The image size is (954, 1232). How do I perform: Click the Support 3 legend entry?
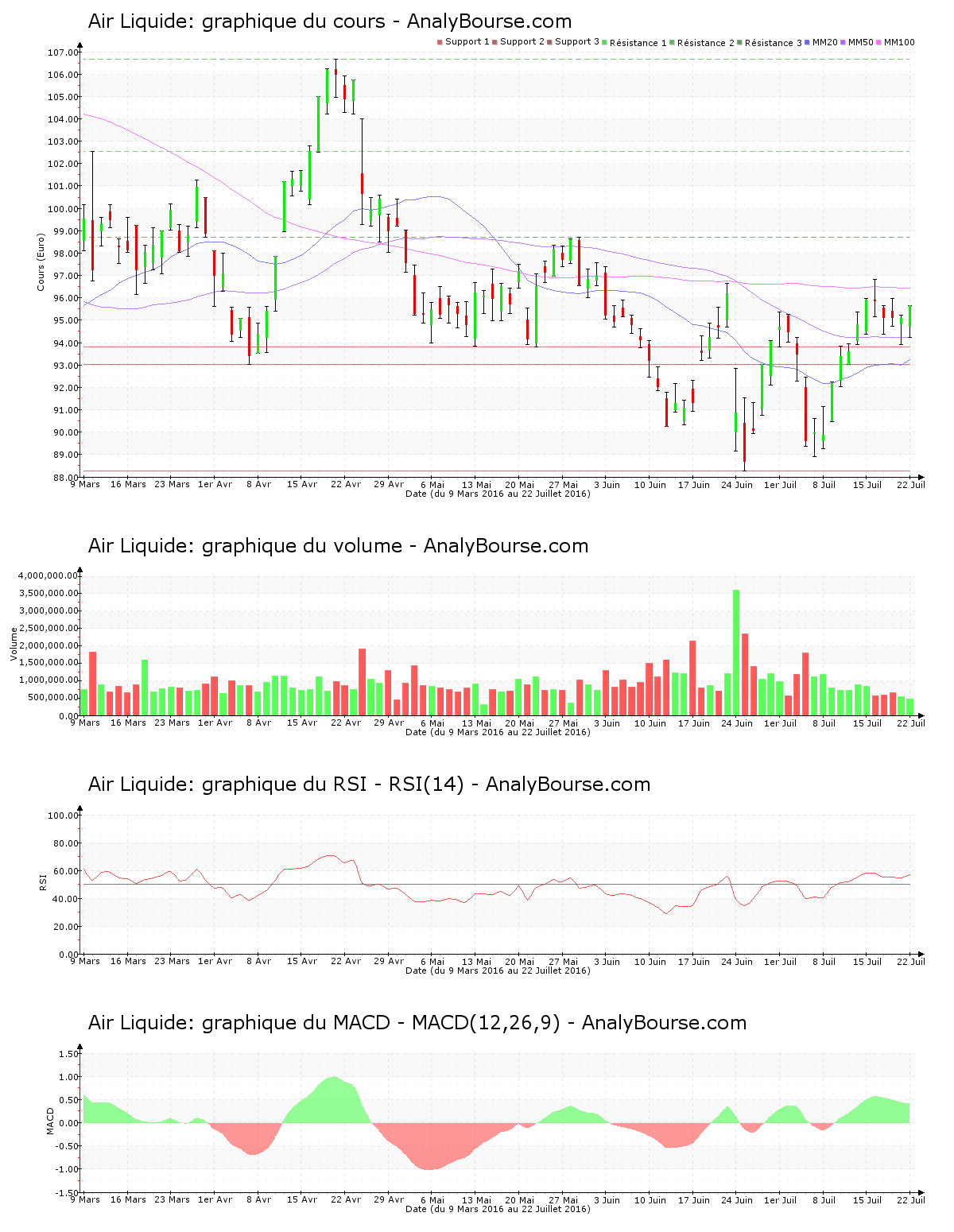pyautogui.click(x=573, y=42)
